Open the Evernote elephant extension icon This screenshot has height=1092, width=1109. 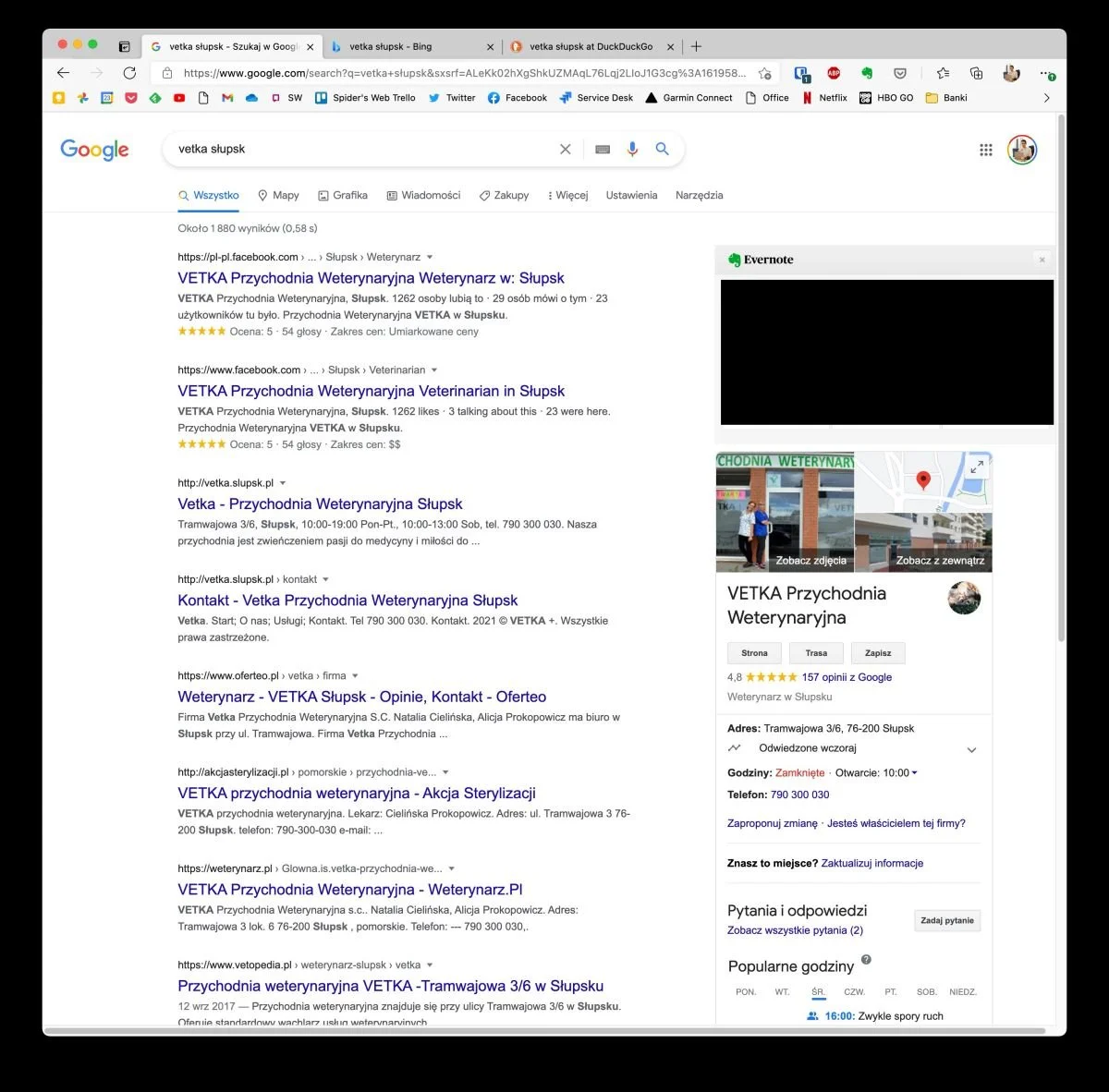pos(867,73)
